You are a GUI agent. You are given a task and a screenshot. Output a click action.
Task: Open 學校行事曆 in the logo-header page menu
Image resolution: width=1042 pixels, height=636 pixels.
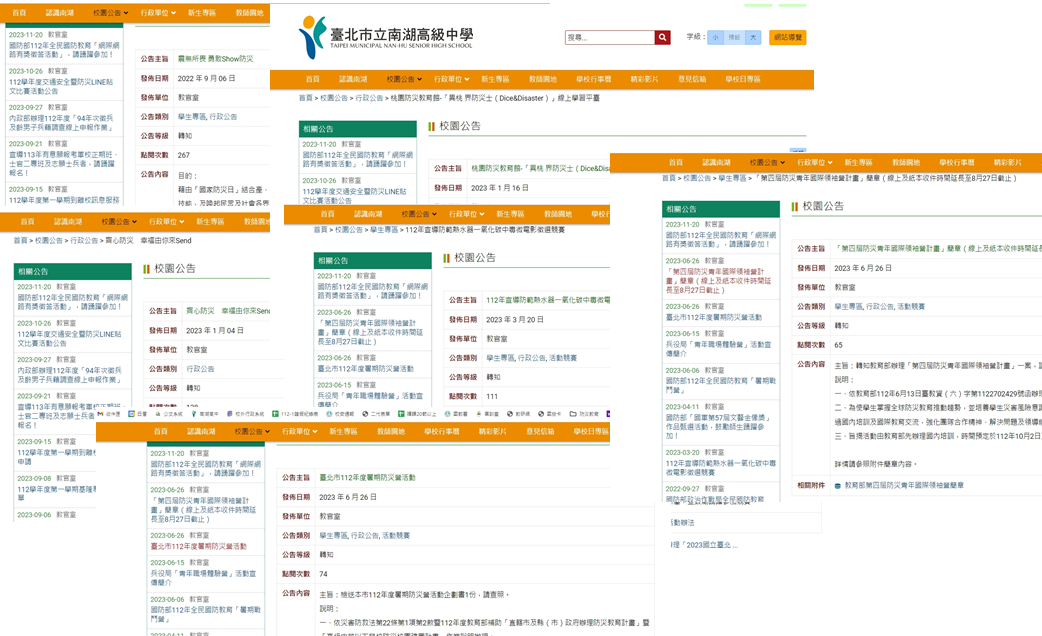point(593,79)
